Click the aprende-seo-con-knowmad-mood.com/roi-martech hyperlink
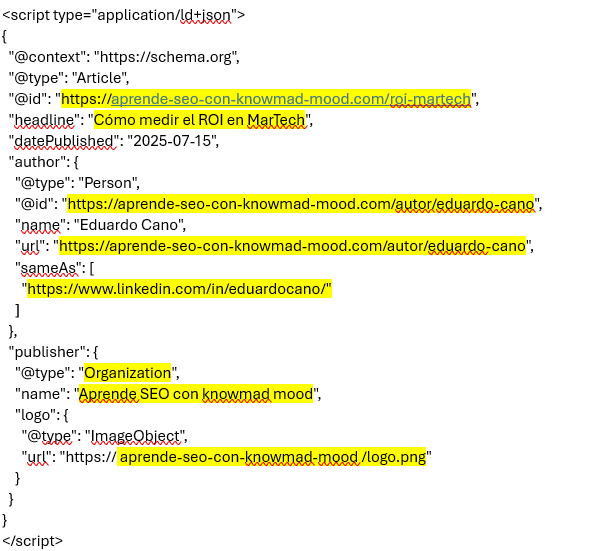Image resolution: width=615 pixels, height=551 pixels. 291,99
